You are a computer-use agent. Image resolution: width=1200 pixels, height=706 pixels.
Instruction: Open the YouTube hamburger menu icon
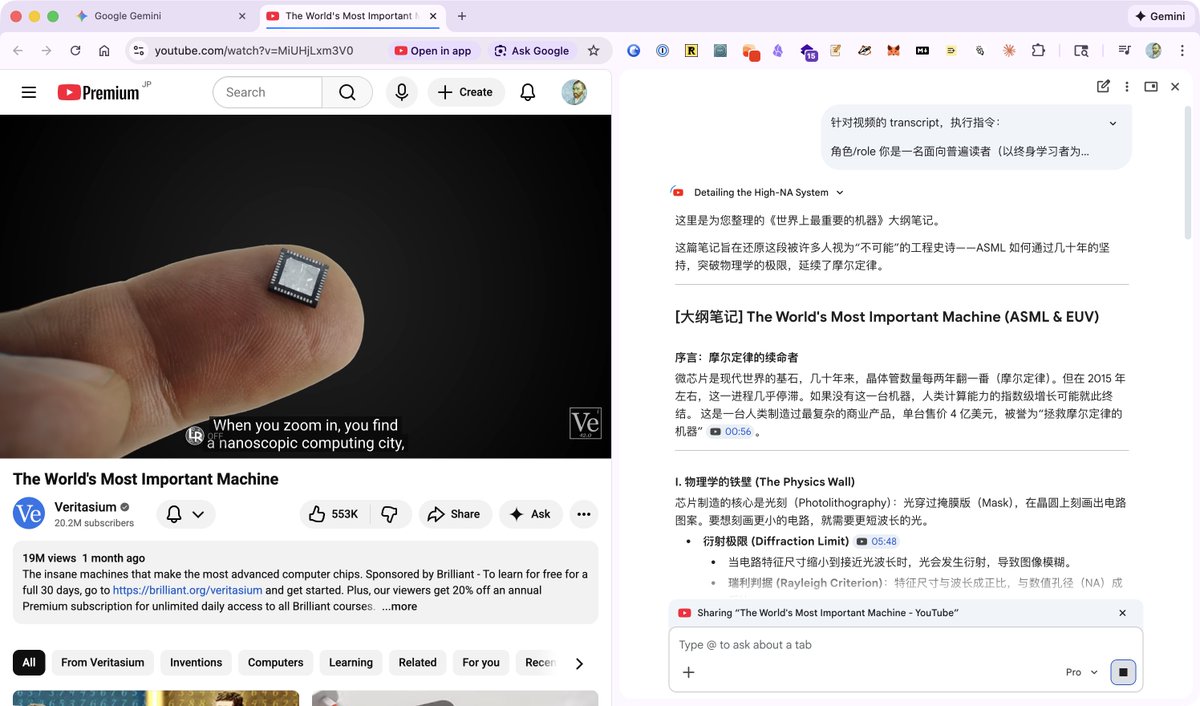[x=28, y=91]
